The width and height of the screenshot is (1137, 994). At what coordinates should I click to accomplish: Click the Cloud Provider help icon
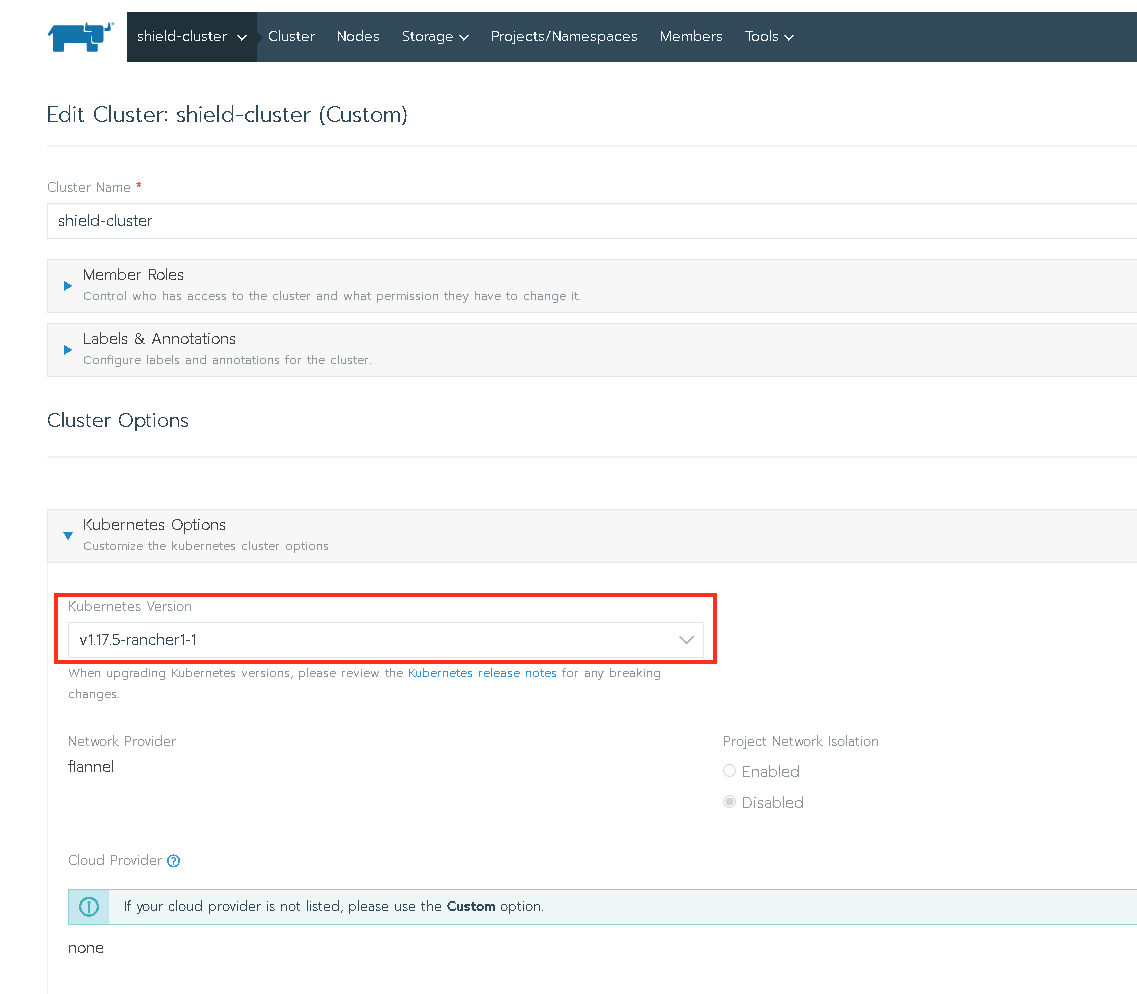(x=173, y=861)
